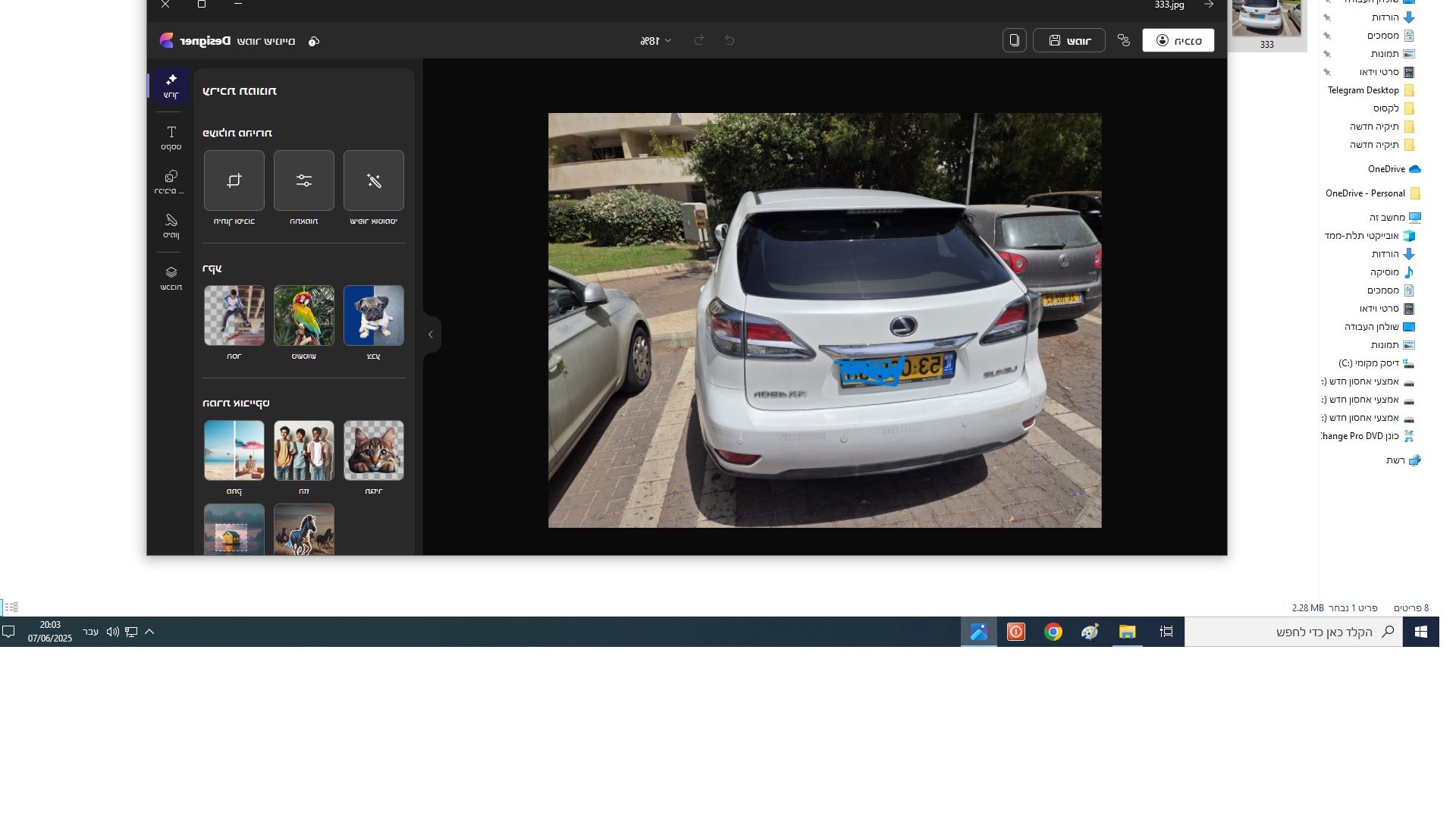Select מחשב זה in Explorer navigation
This screenshot has width=1456, height=819.
(1395, 218)
